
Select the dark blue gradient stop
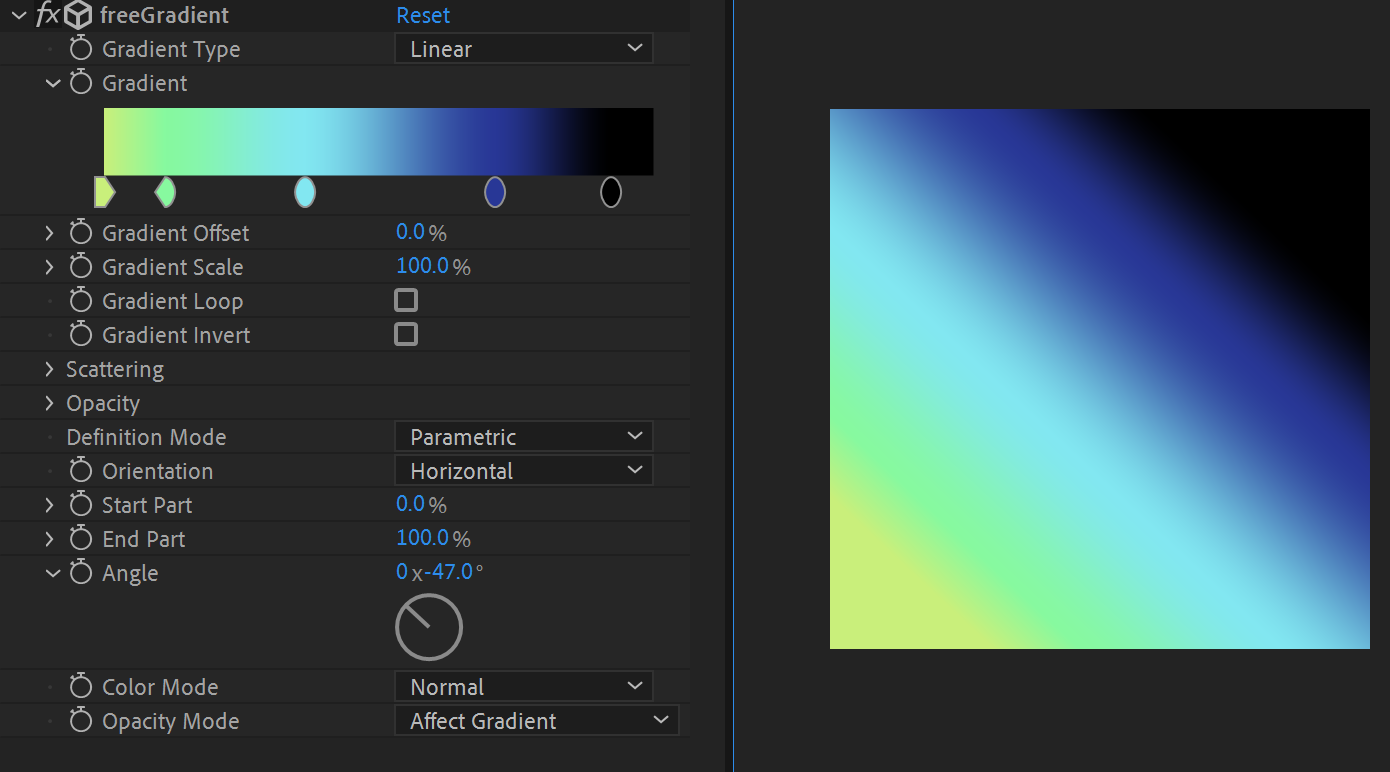[x=495, y=191]
